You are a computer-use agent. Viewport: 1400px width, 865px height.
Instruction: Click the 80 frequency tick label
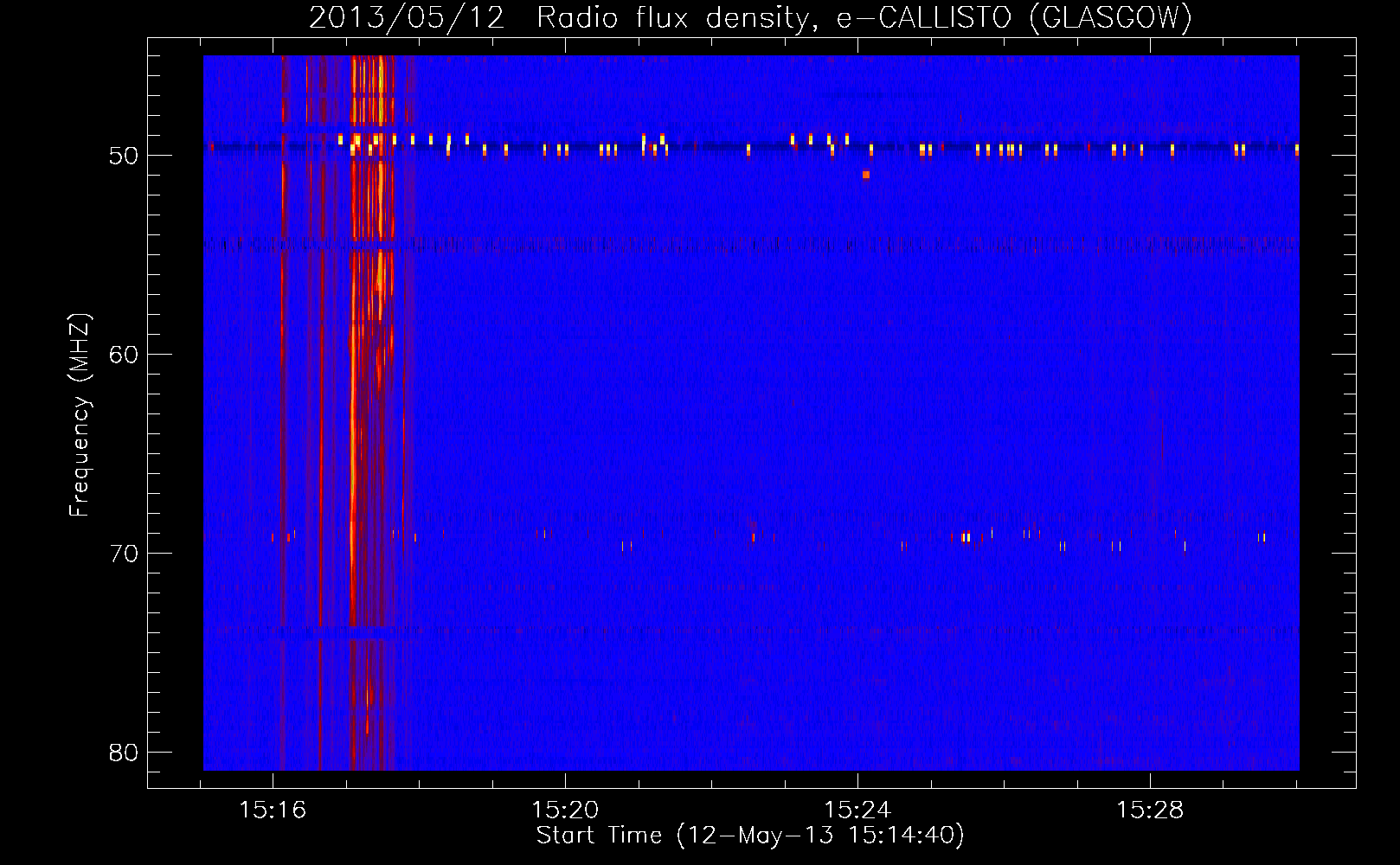pos(124,753)
